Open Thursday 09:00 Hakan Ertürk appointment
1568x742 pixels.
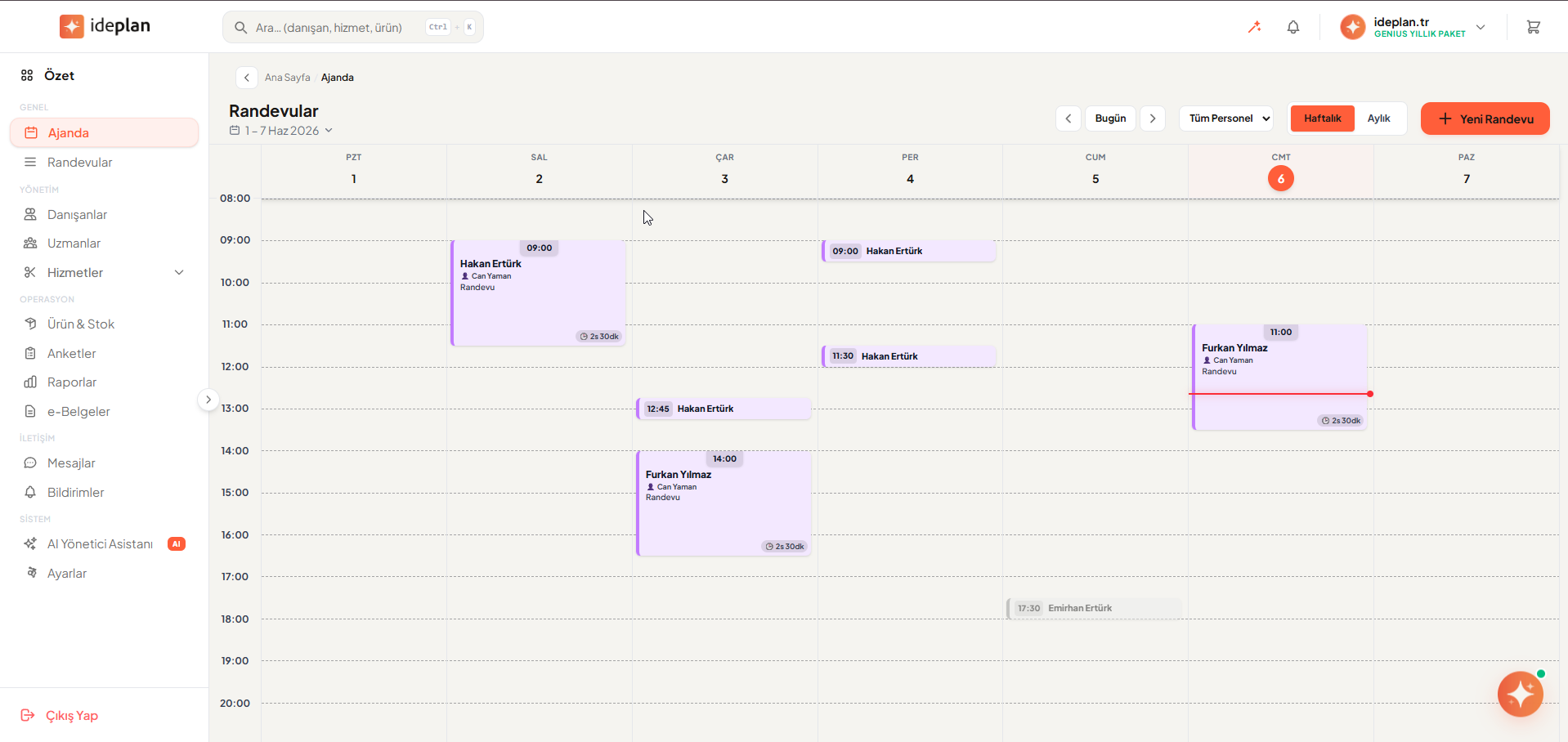908,251
